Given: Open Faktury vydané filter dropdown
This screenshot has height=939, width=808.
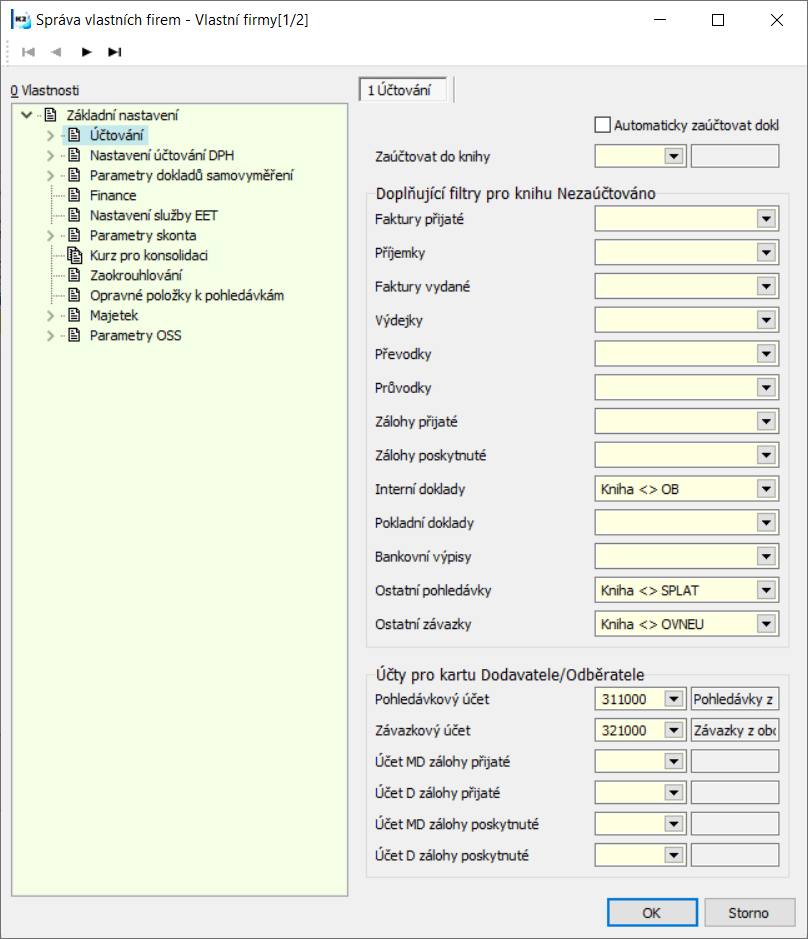Looking at the screenshot, I should [766, 286].
